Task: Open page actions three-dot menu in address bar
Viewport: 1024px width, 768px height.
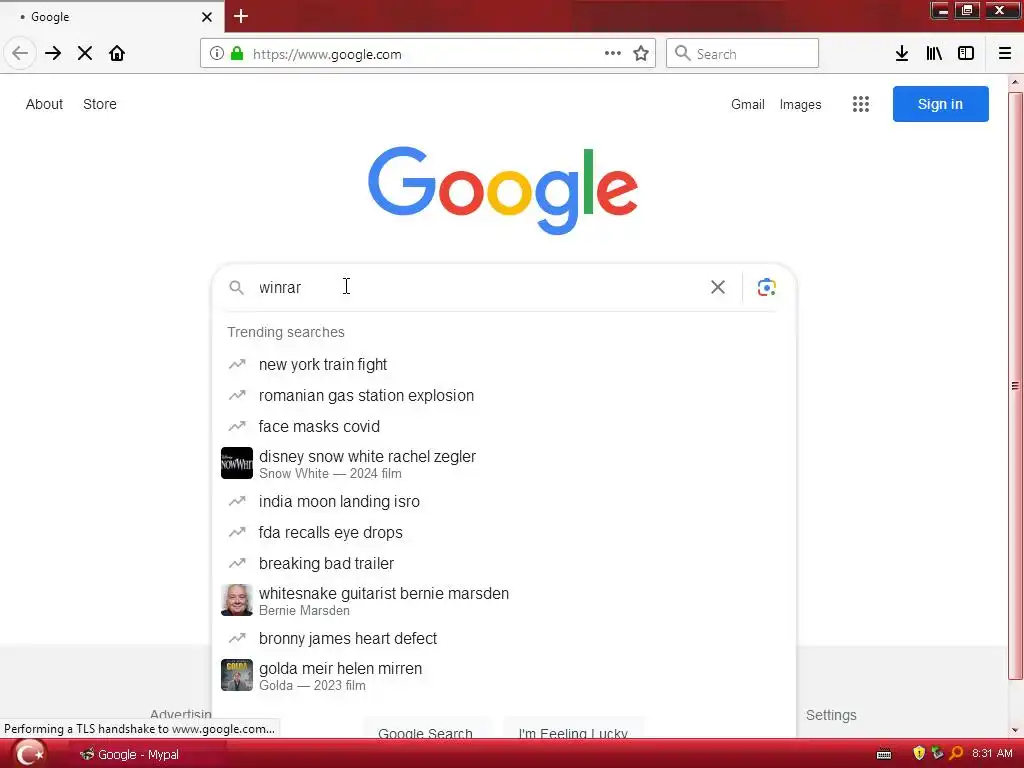Action: click(613, 54)
